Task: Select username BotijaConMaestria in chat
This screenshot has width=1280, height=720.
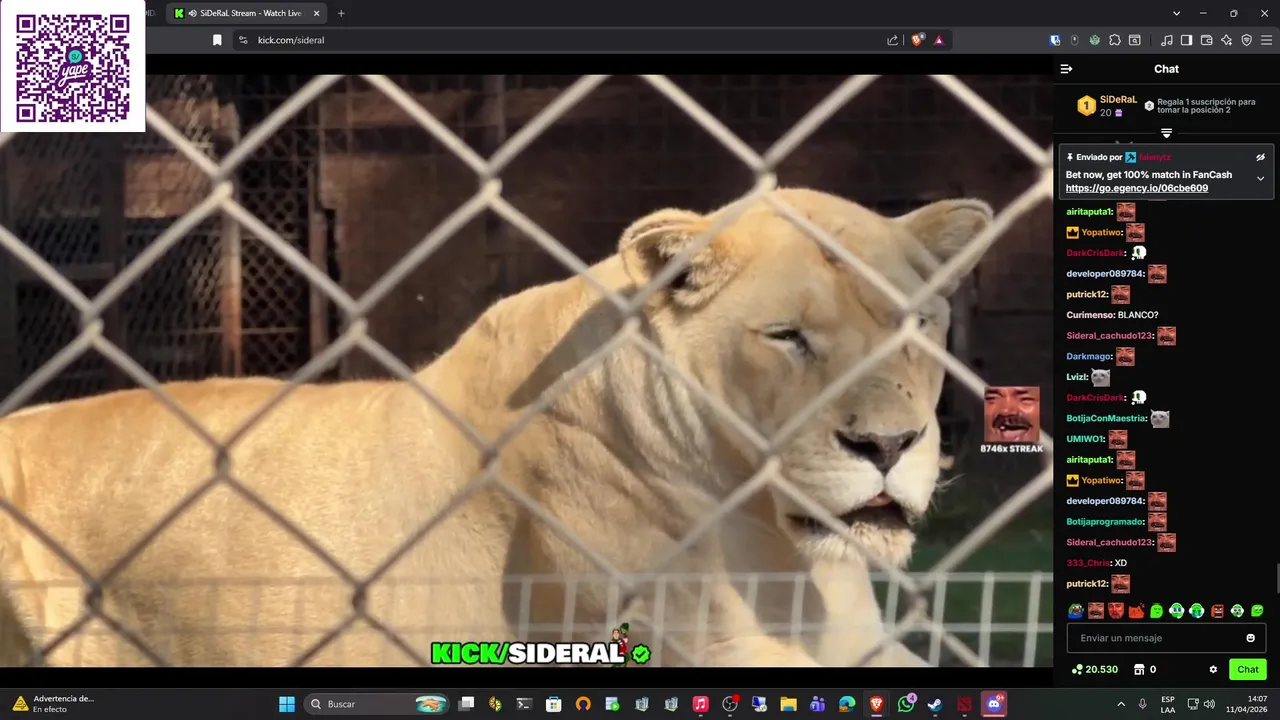Action: [1106, 419]
